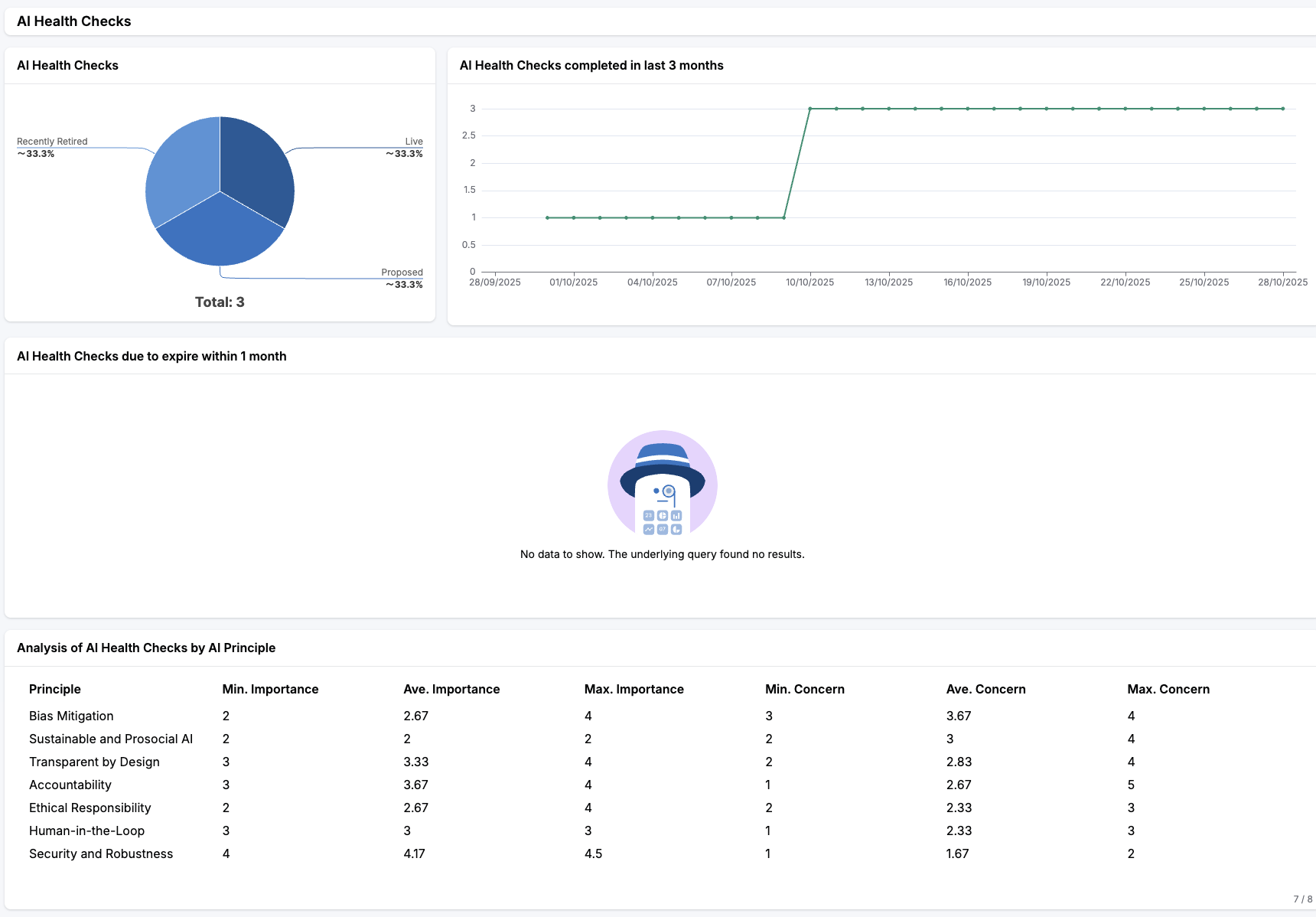Click the Total: 3 label under the pie chart

click(x=220, y=302)
